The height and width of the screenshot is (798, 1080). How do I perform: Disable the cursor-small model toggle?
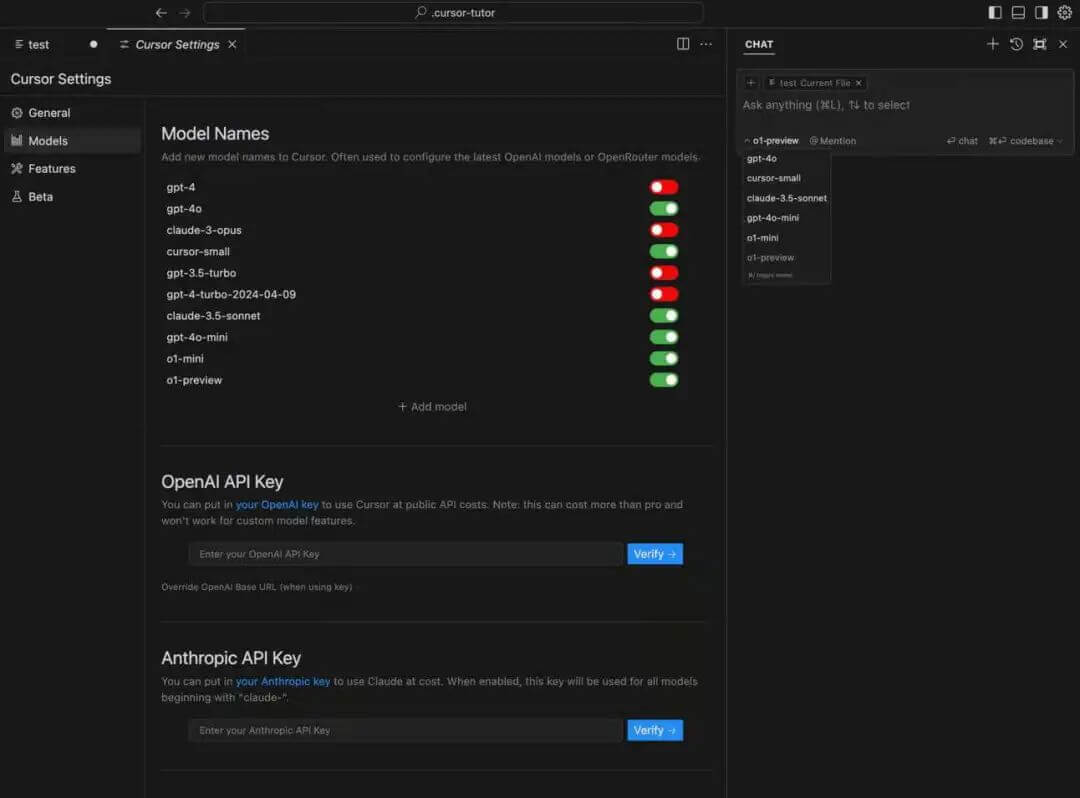point(664,251)
